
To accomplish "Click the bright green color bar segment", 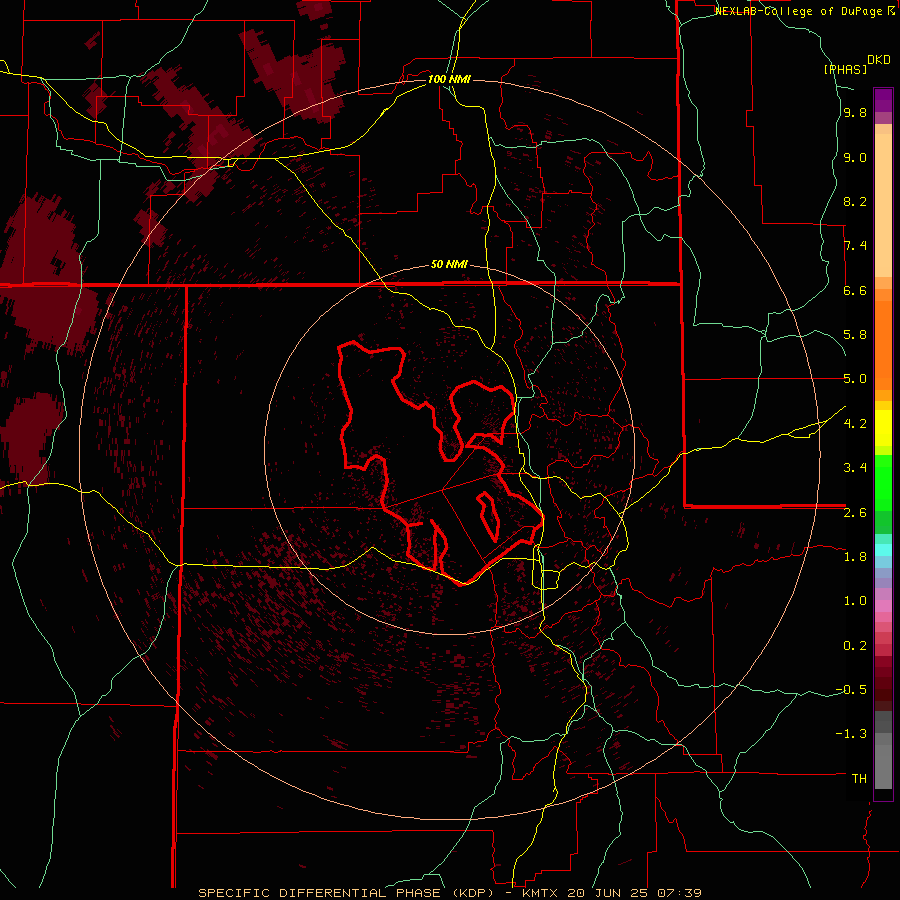I will (x=883, y=483).
